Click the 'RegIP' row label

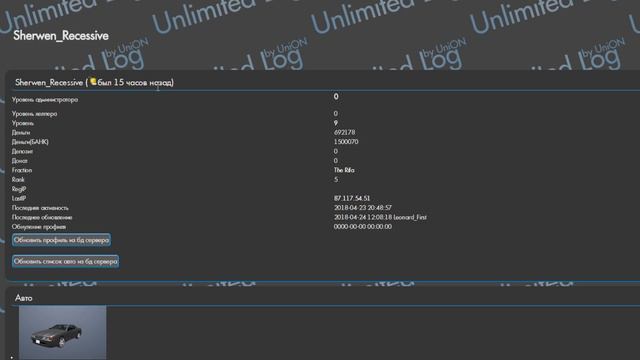[19, 189]
